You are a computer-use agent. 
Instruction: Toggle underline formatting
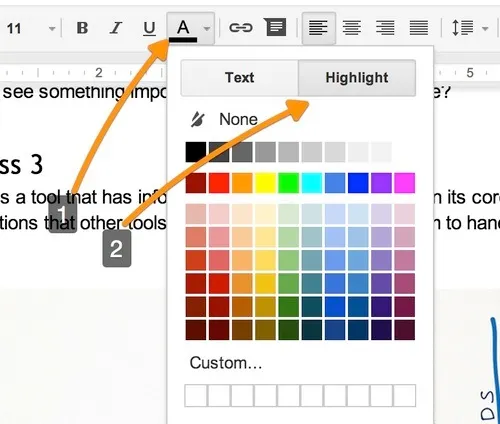[149, 28]
